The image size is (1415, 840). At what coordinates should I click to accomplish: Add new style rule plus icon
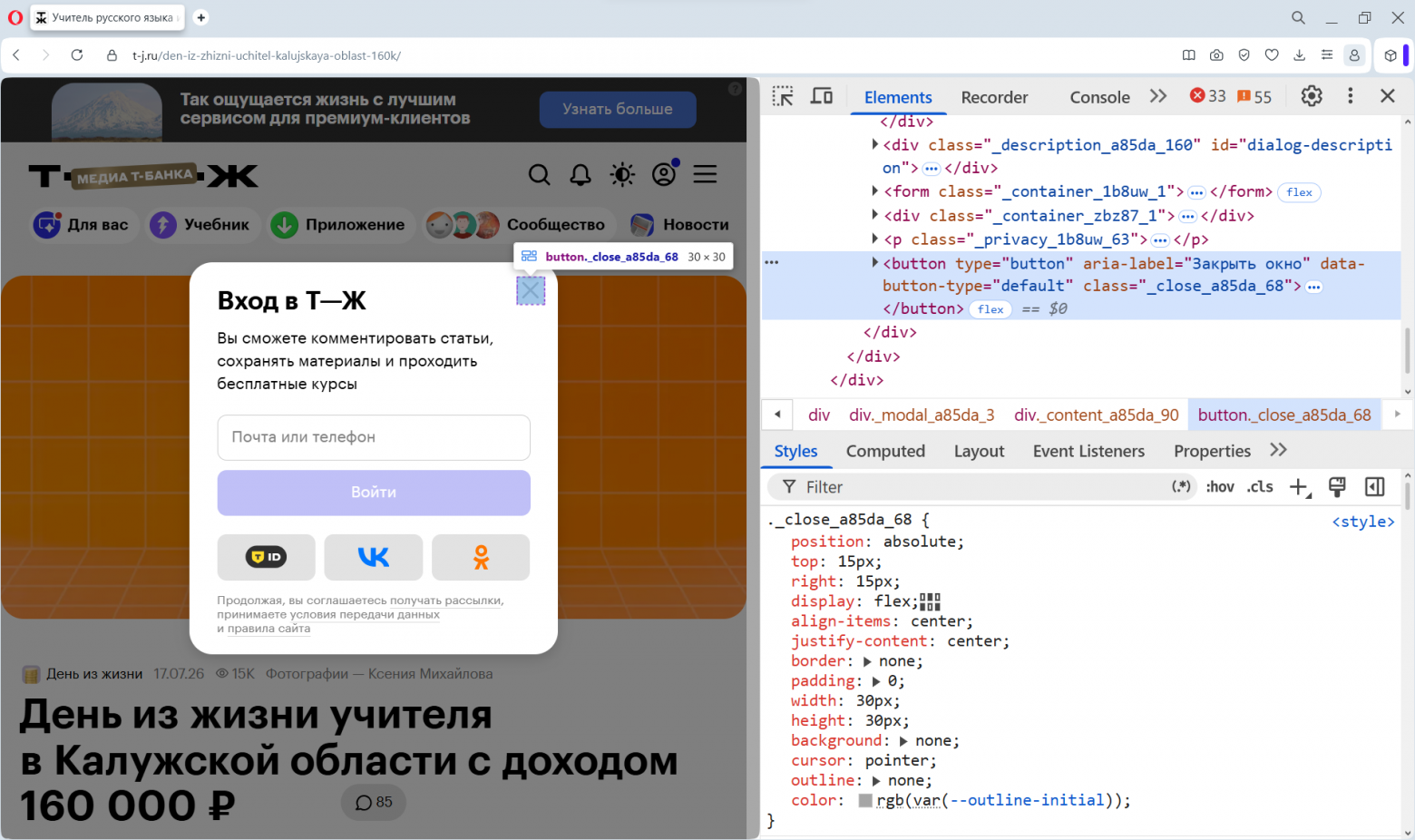tap(1299, 487)
